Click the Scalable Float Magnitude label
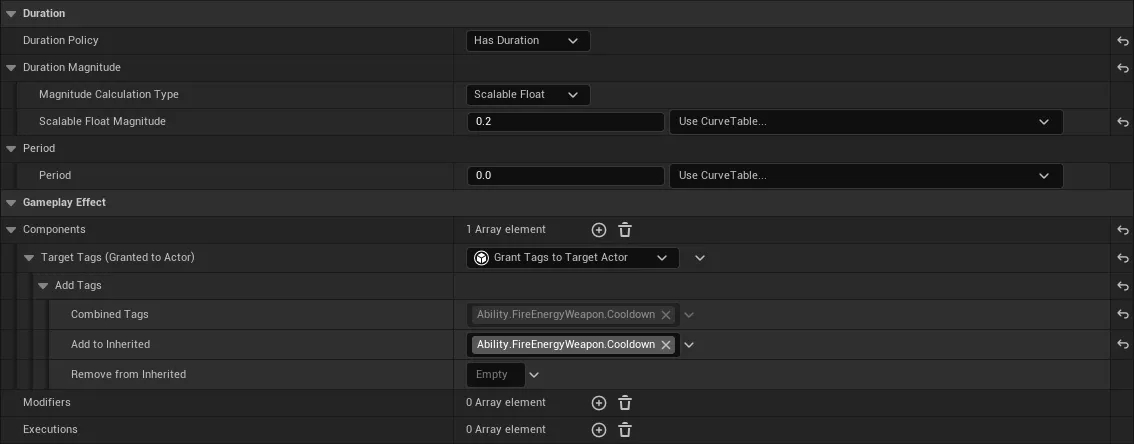Screen dimensions: 1134x444 (102, 121)
